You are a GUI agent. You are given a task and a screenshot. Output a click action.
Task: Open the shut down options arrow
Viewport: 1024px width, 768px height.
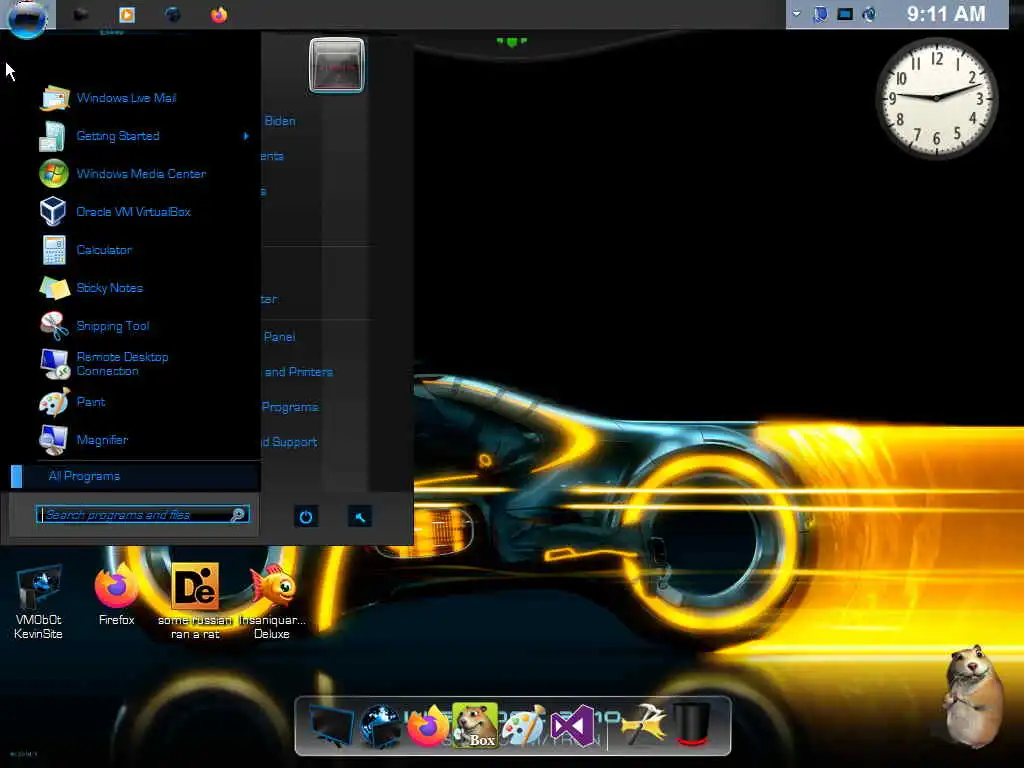(360, 517)
